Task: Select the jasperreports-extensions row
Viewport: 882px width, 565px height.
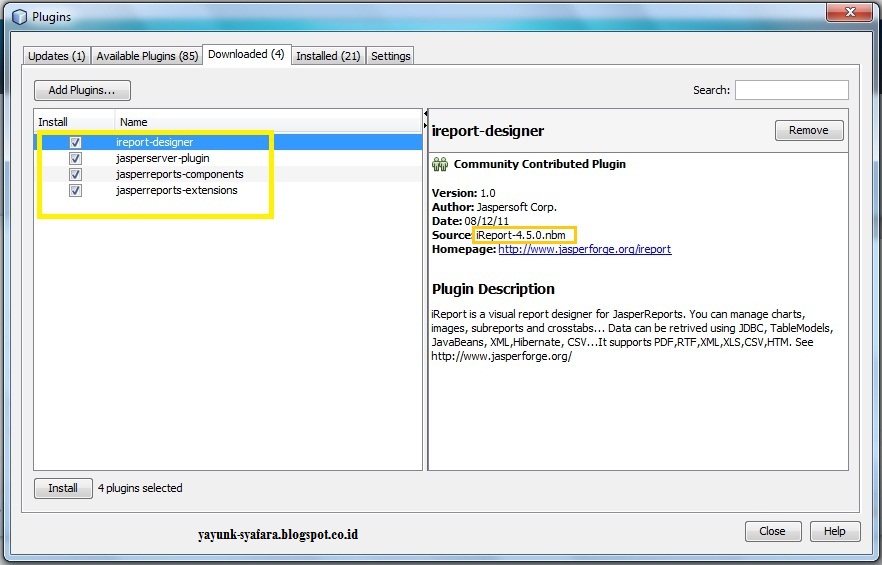Action: (x=228, y=190)
